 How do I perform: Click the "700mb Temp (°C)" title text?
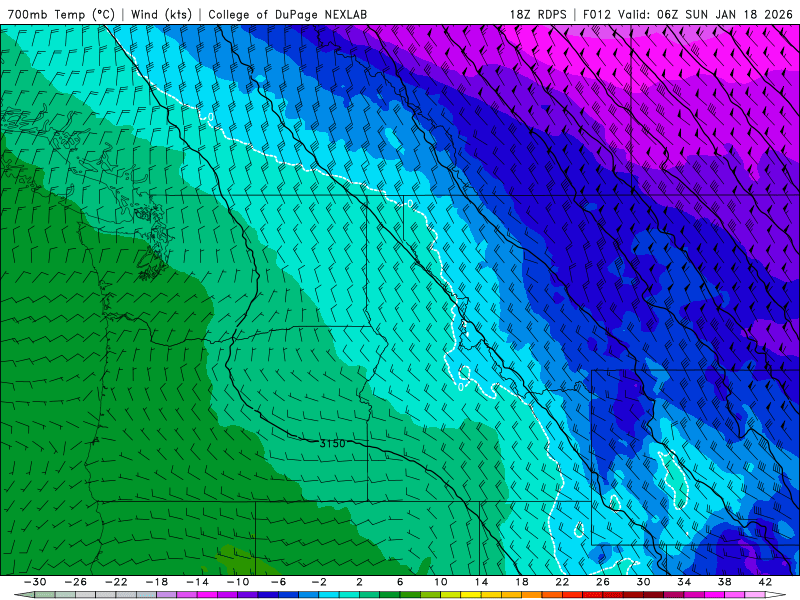point(61,14)
